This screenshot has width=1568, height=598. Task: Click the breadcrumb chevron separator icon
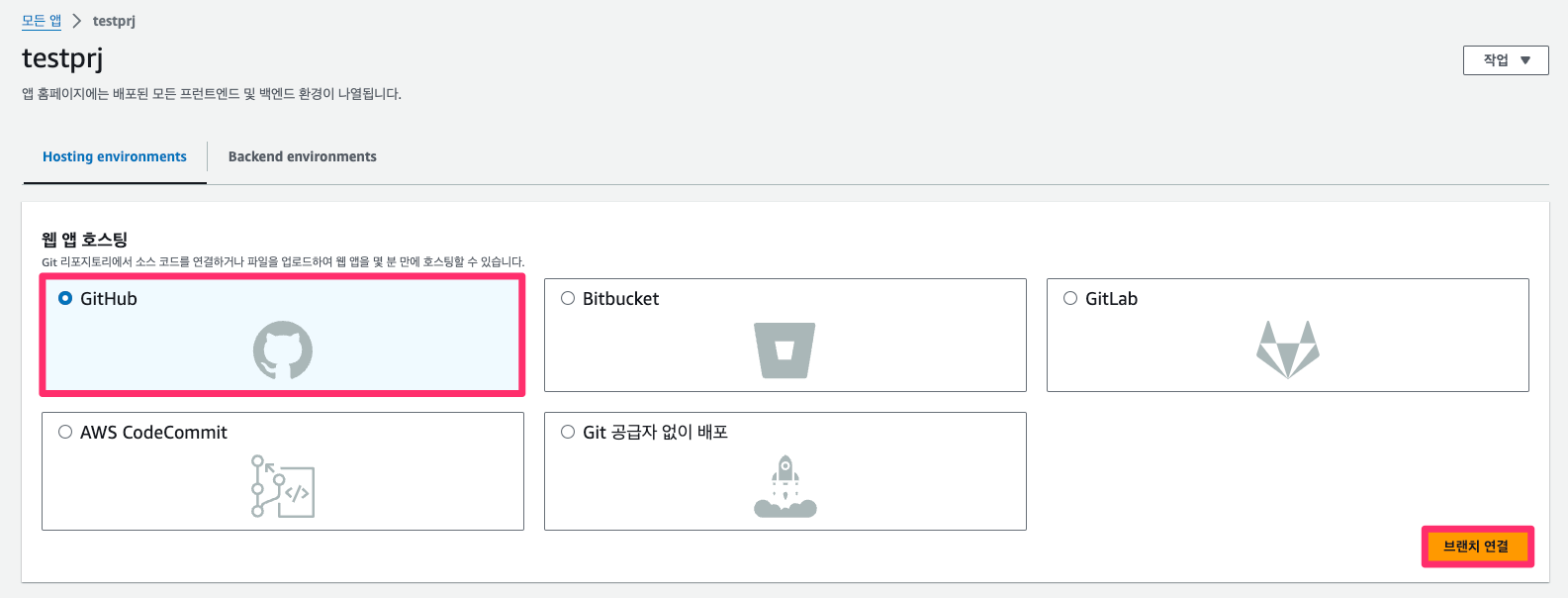click(x=77, y=21)
